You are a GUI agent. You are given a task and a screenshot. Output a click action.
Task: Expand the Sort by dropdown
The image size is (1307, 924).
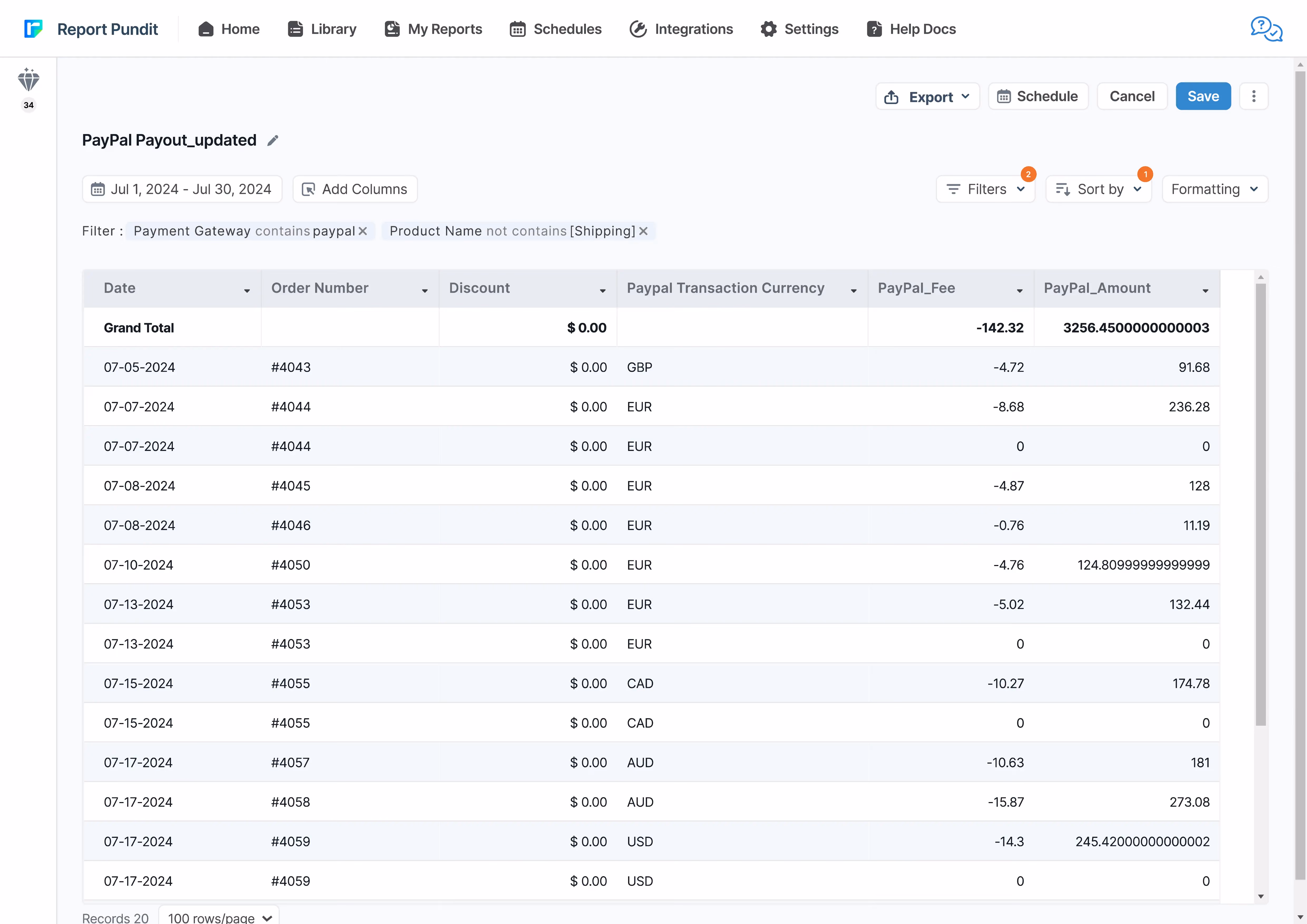(x=1099, y=189)
